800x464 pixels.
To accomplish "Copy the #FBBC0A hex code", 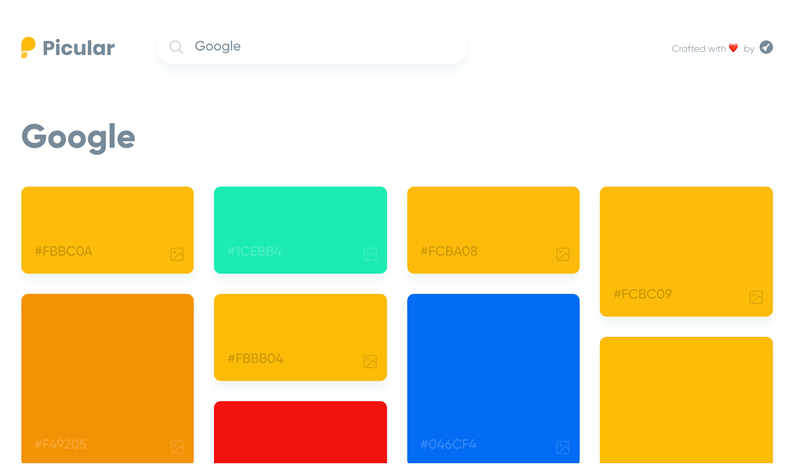I will [x=63, y=251].
